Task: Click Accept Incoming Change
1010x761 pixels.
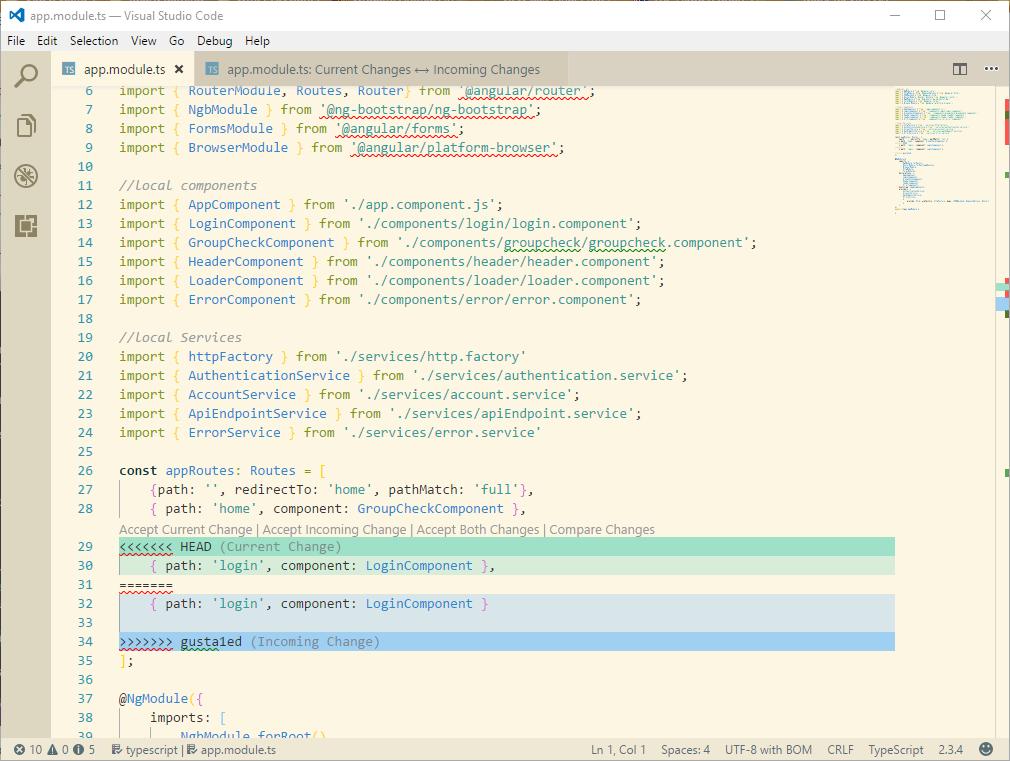Action: point(334,530)
